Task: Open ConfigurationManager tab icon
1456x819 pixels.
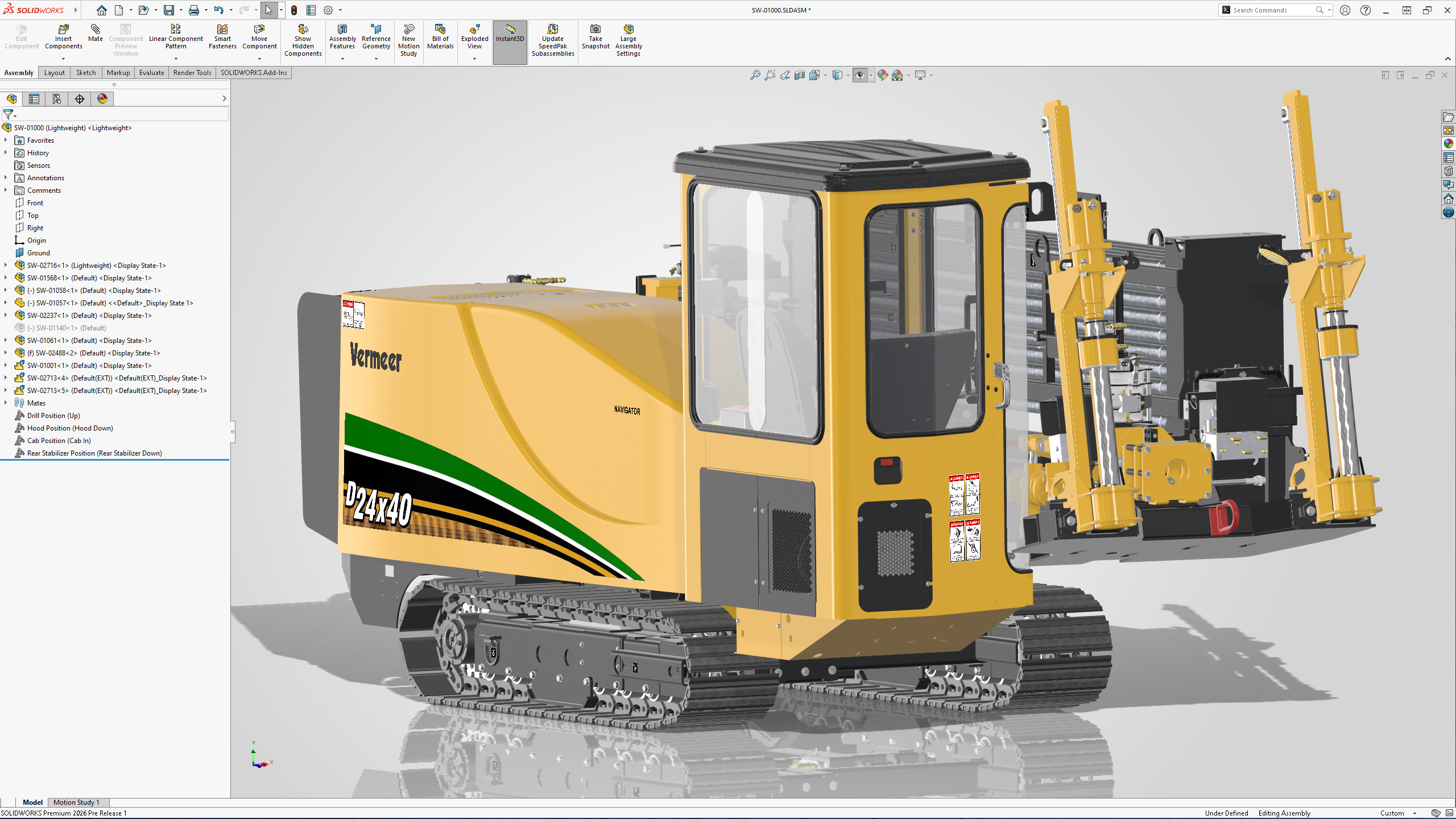Action: coord(57,99)
